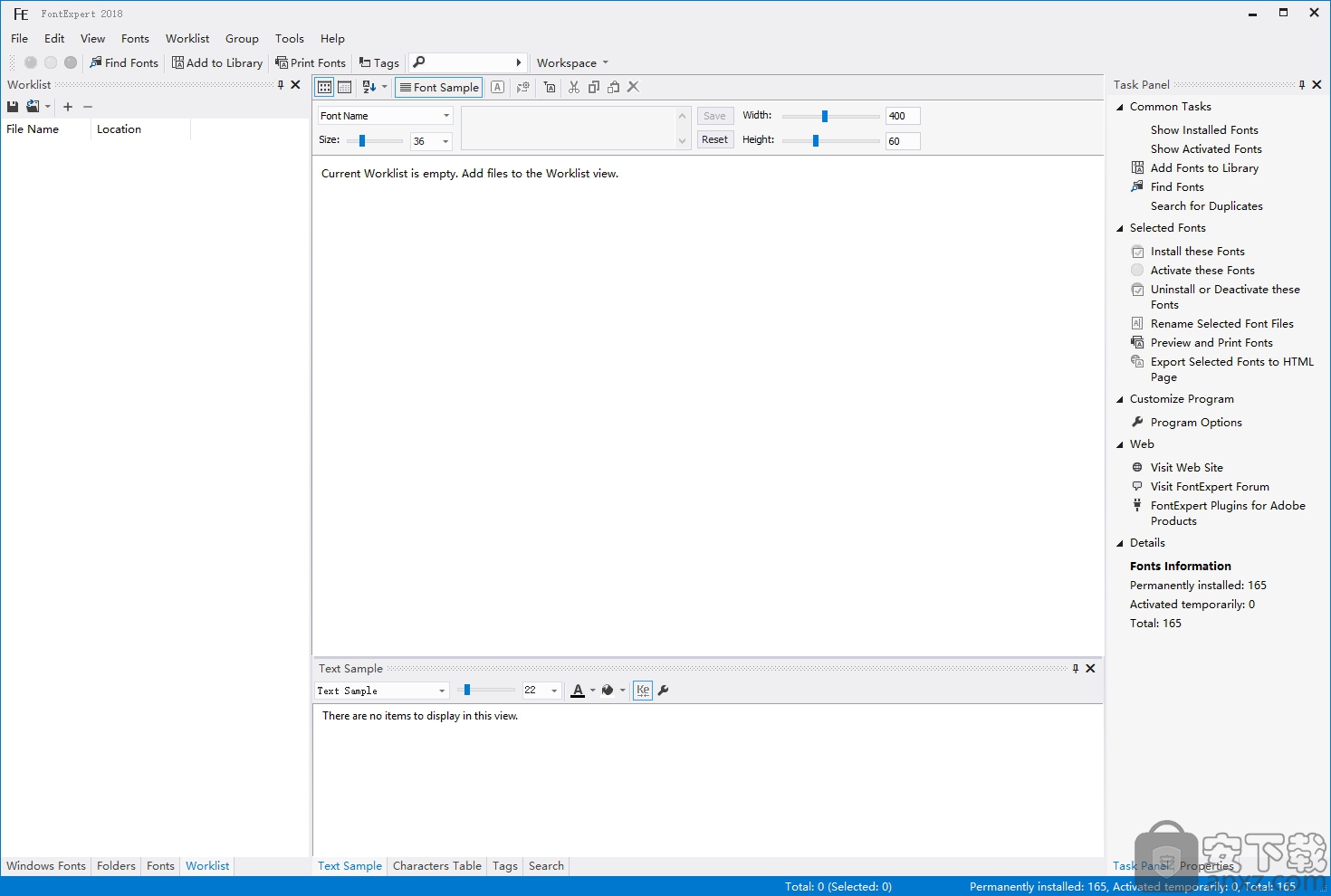Save worklist using floppy disk icon
Image resolution: width=1331 pixels, height=896 pixels.
pos(13,106)
